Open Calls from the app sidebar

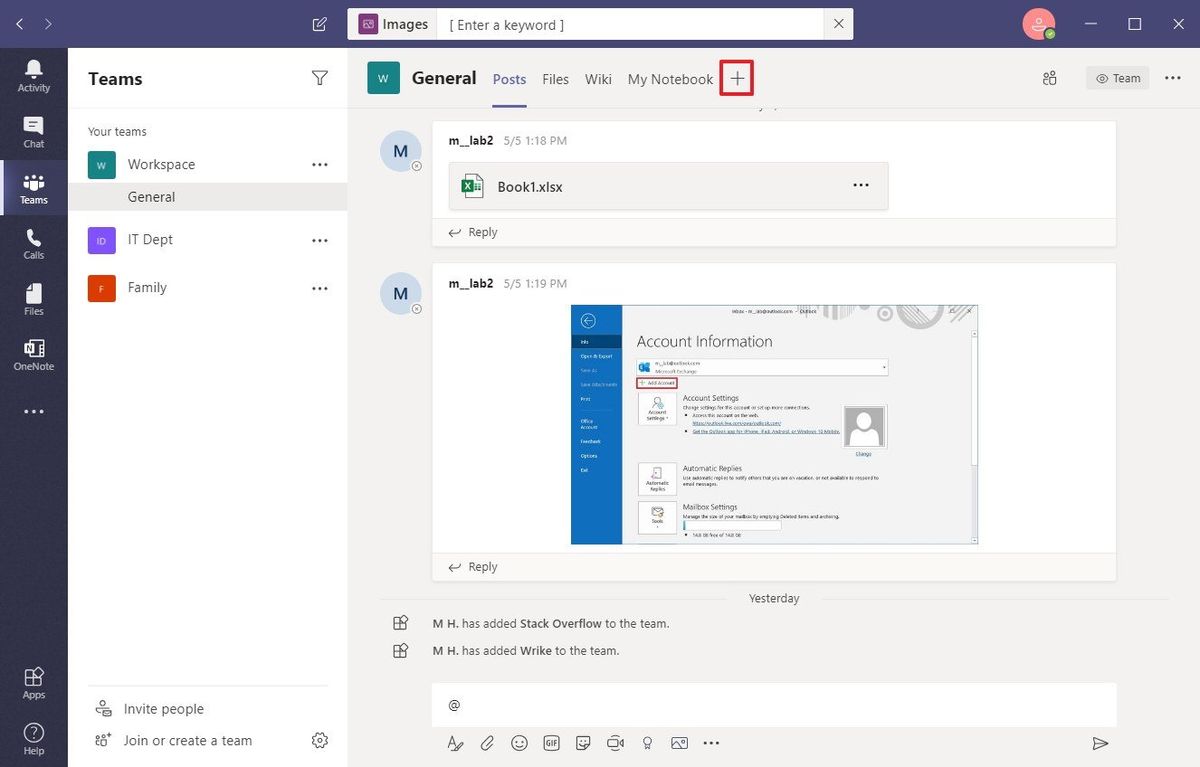[x=34, y=242]
